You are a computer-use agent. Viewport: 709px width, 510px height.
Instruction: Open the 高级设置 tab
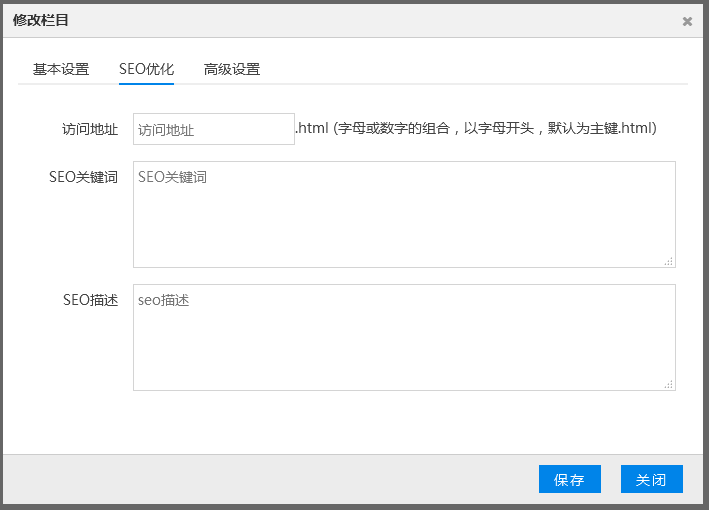(232, 69)
